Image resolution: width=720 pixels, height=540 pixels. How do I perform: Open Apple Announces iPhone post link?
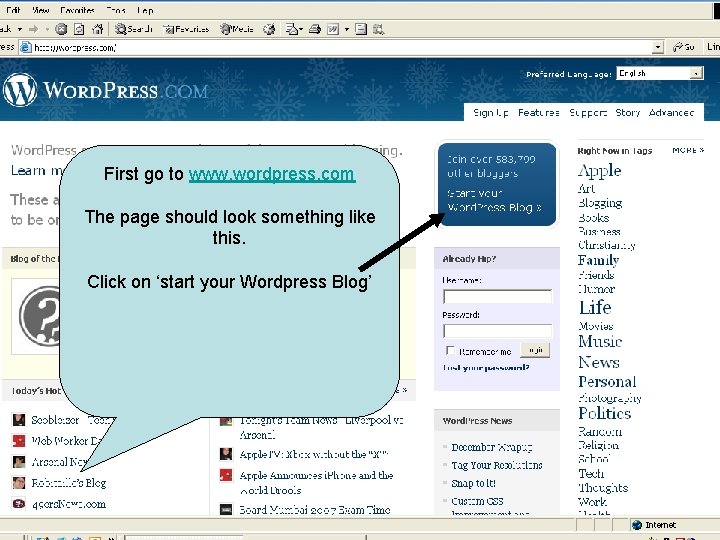[x=316, y=482]
